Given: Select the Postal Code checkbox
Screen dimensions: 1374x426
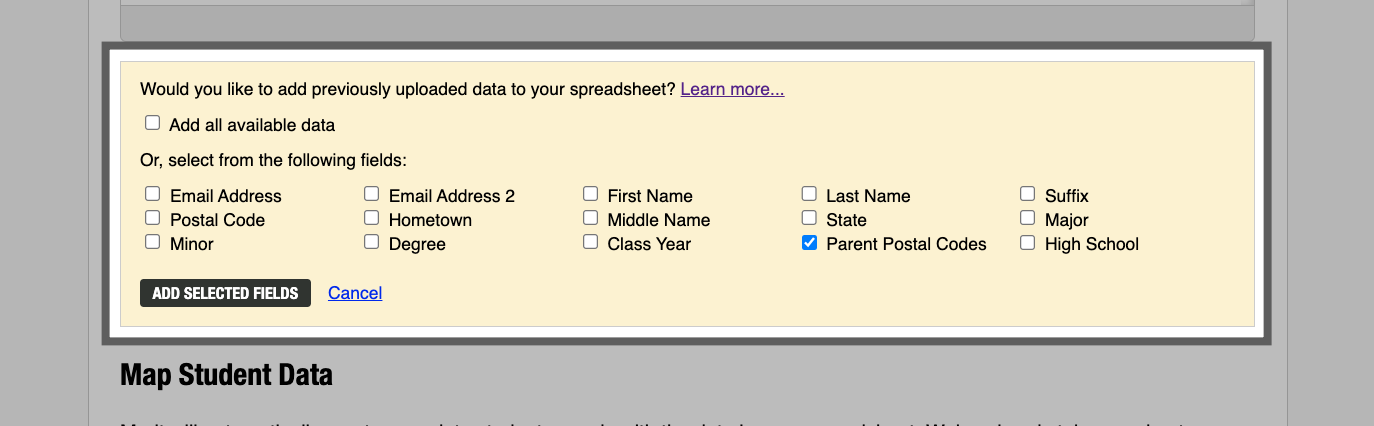Looking at the screenshot, I should 153,218.
